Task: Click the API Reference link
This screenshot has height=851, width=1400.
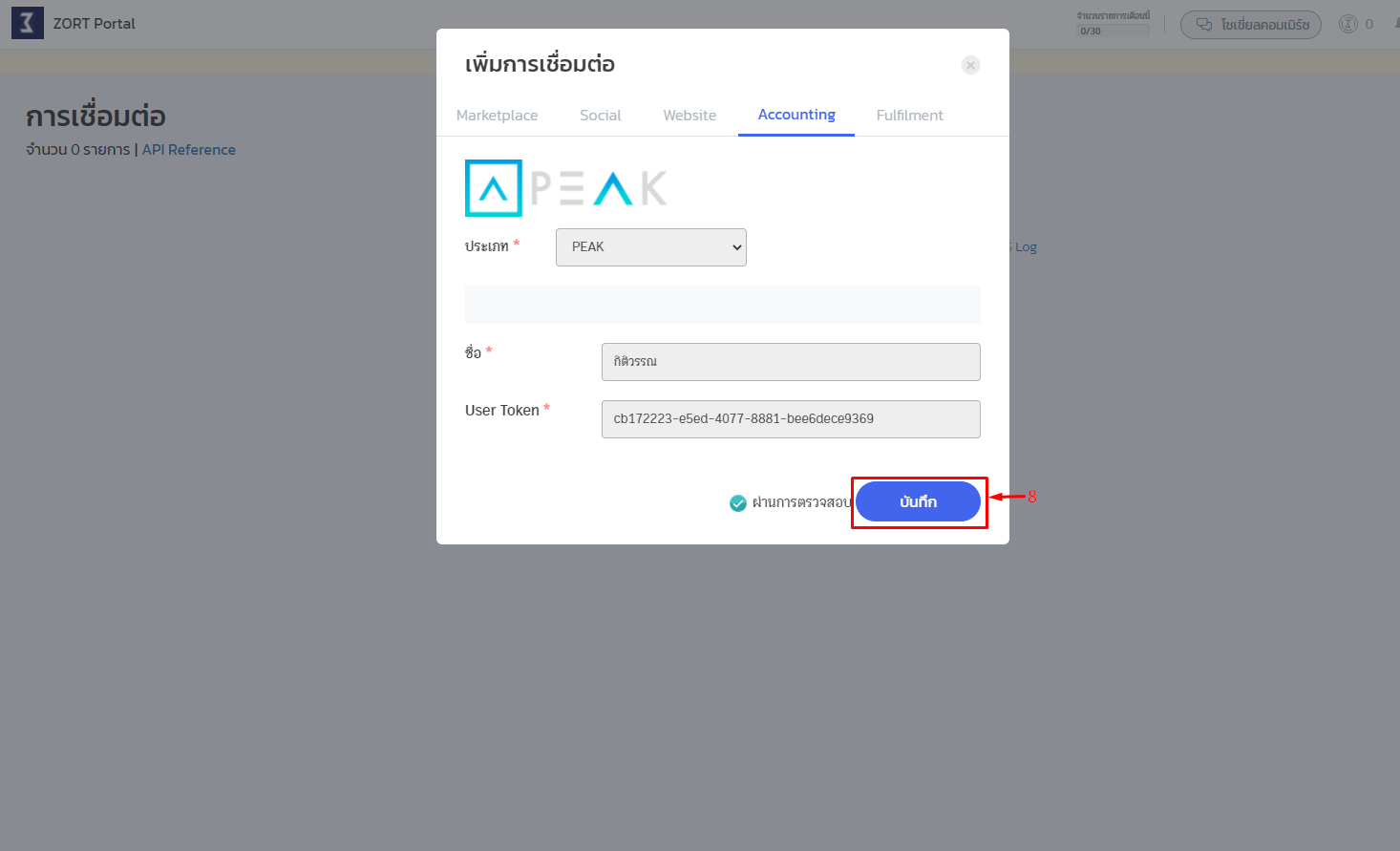Action: [x=189, y=150]
